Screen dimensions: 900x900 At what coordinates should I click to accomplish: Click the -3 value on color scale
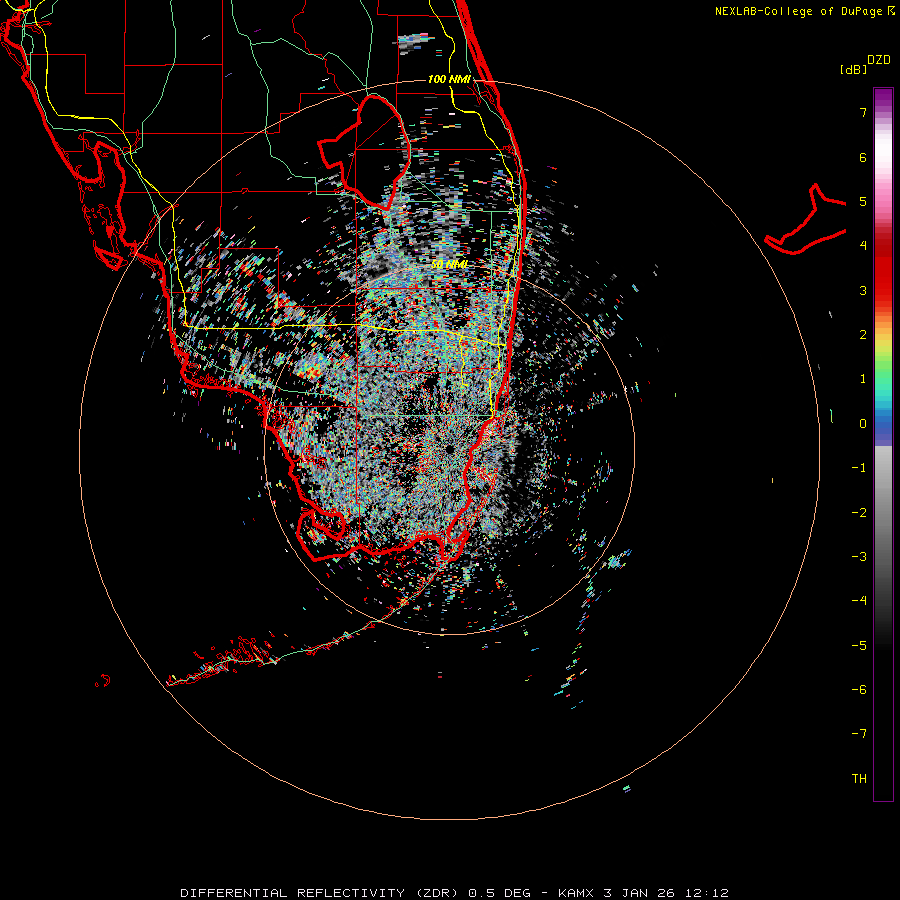pos(859,556)
